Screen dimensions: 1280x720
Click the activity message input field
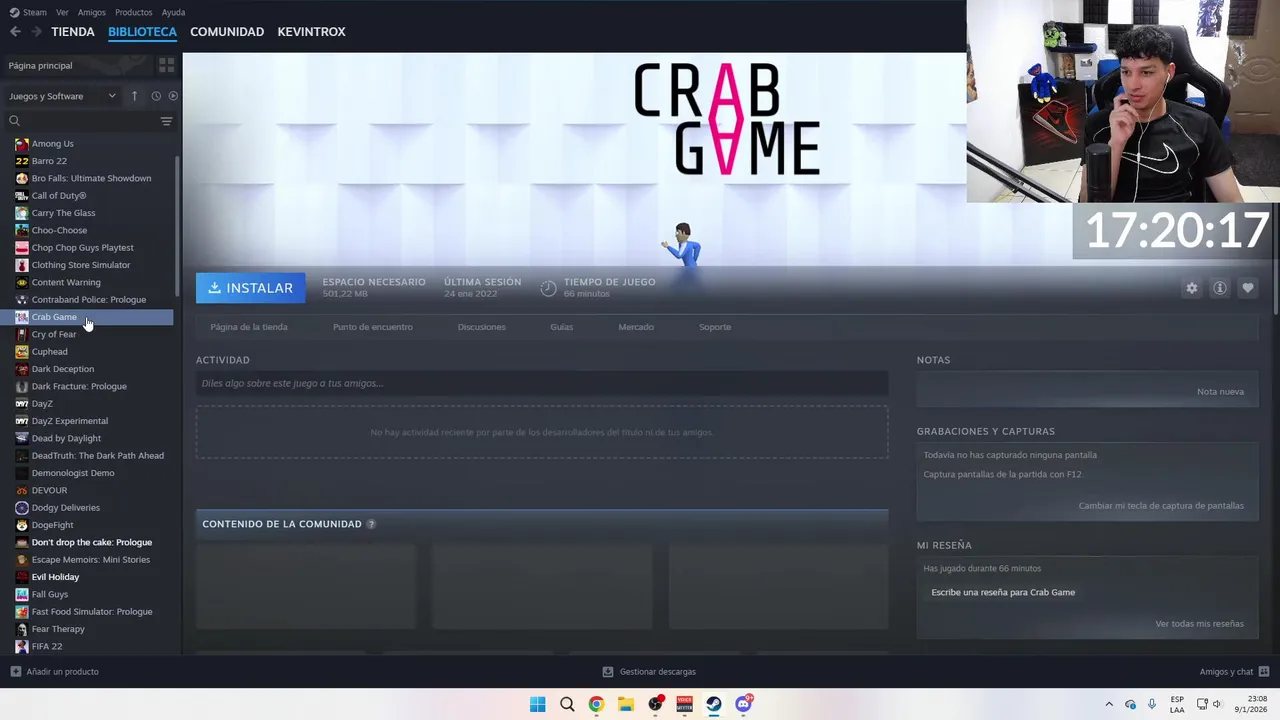(x=542, y=383)
